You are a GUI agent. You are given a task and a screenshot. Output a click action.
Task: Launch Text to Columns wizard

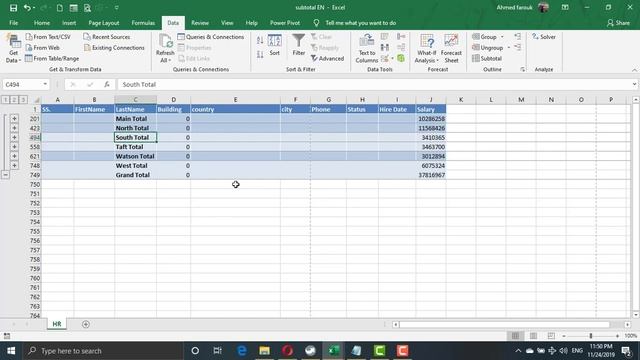coord(367,49)
